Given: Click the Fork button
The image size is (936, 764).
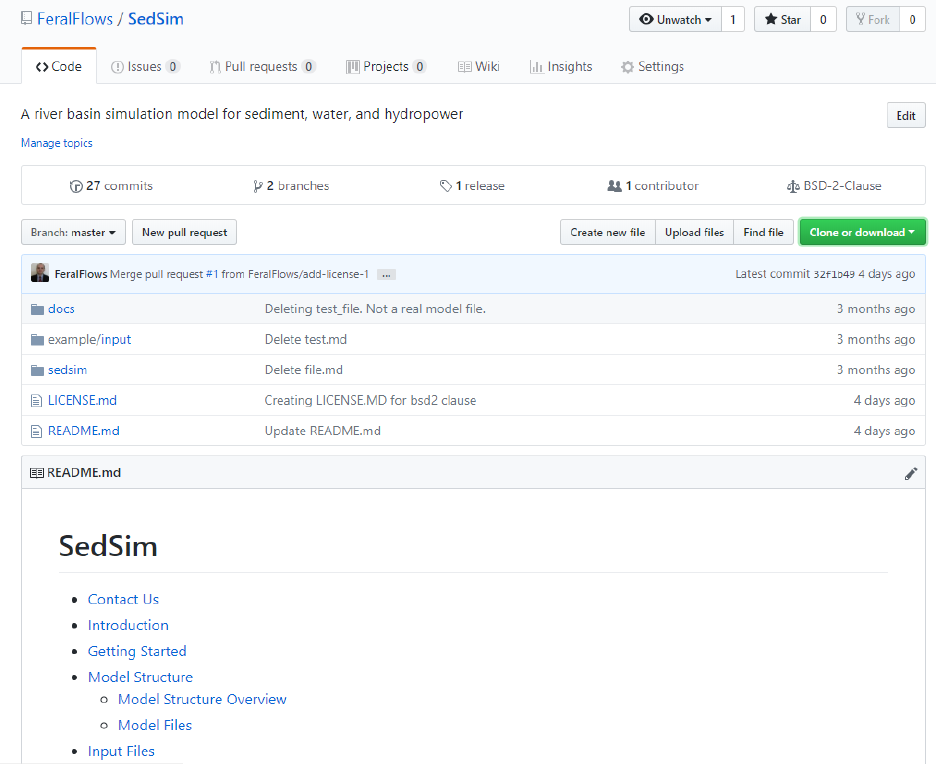Looking at the screenshot, I should click(x=873, y=20).
